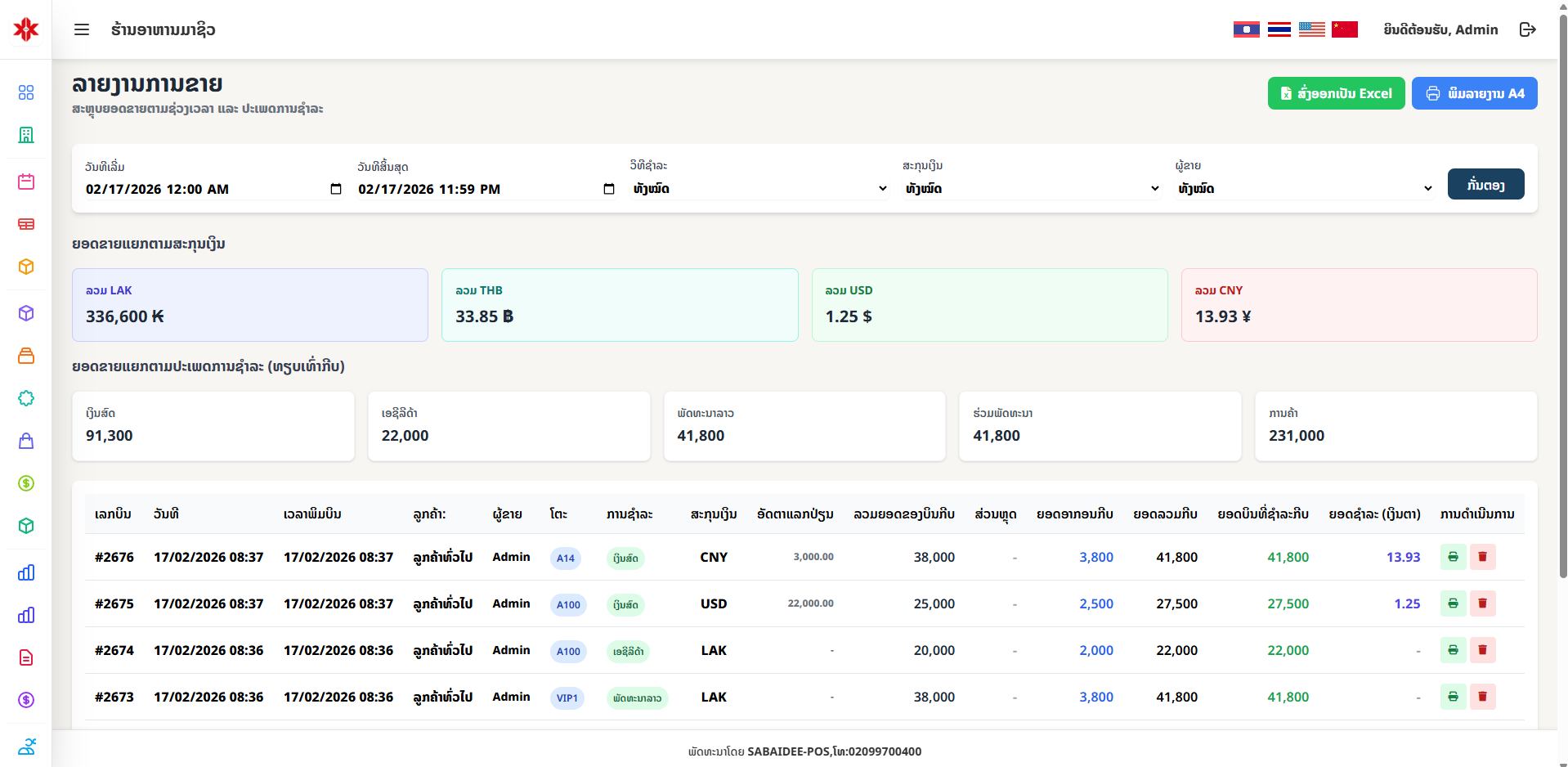Select the total LAK summary card
The image size is (1568, 767).
tap(250, 305)
